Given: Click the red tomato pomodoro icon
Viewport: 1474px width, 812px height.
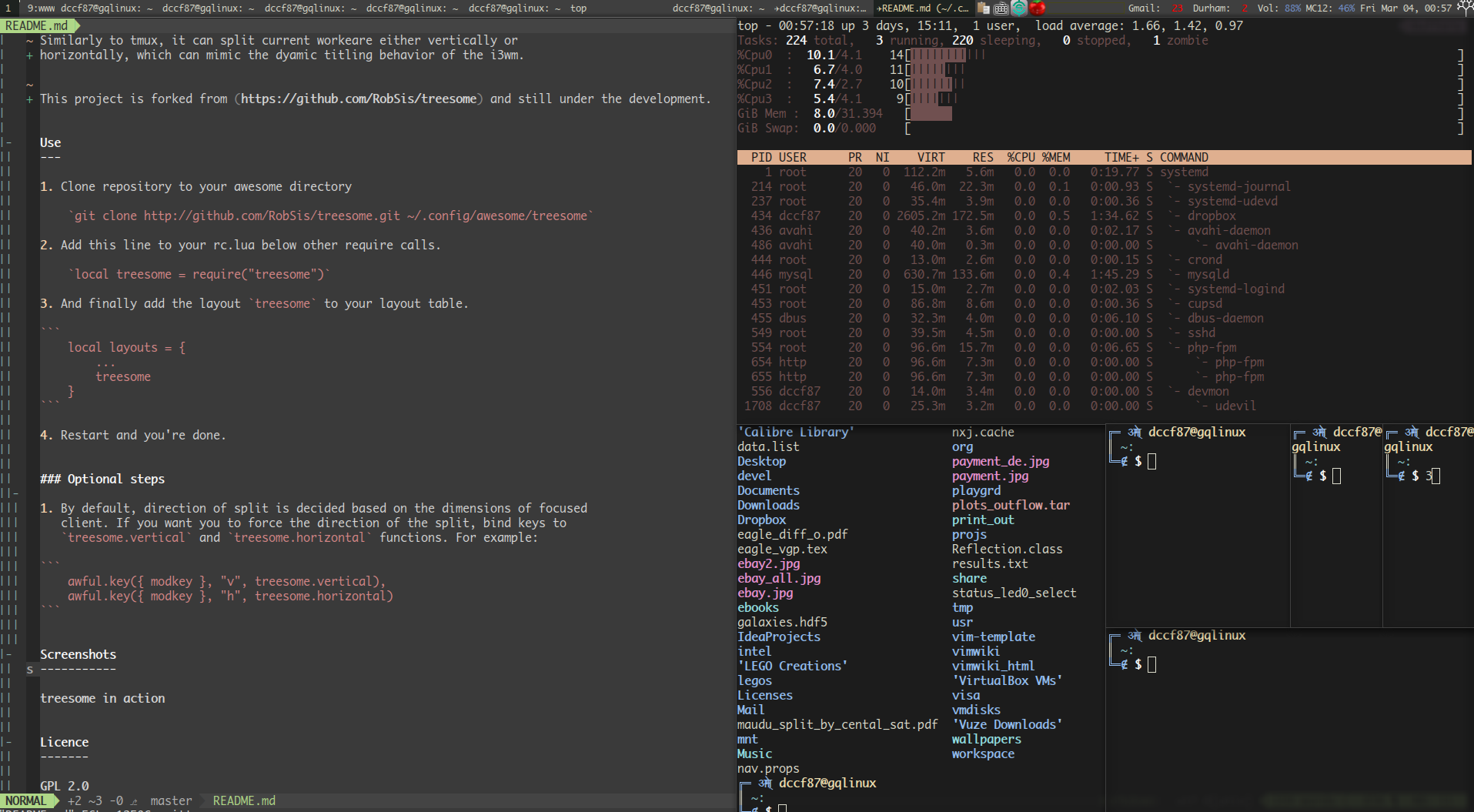Looking at the screenshot, I should (1038, 8).
